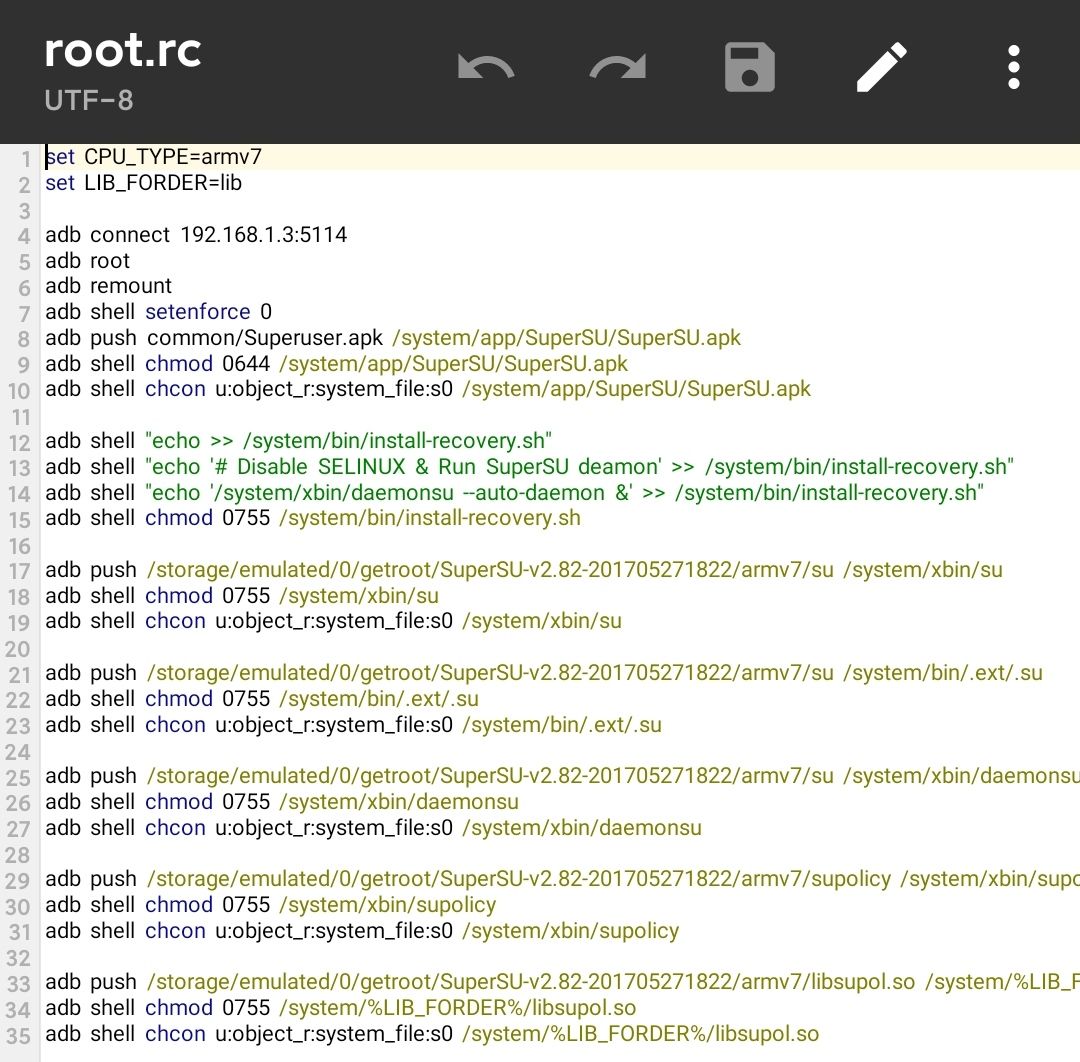Viewport: 1080px width, 1062px height.
Task: Click the 'adb remount' line
Action: tap(108, 286)
